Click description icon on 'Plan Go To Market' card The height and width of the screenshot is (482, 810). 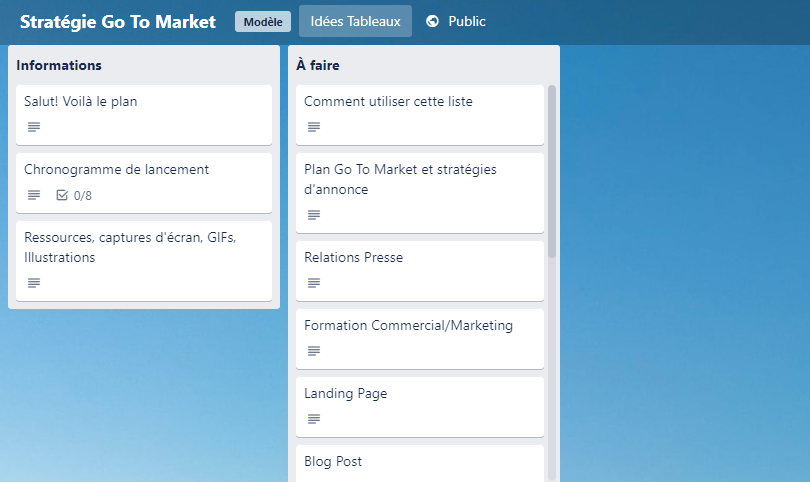point(314,215)
